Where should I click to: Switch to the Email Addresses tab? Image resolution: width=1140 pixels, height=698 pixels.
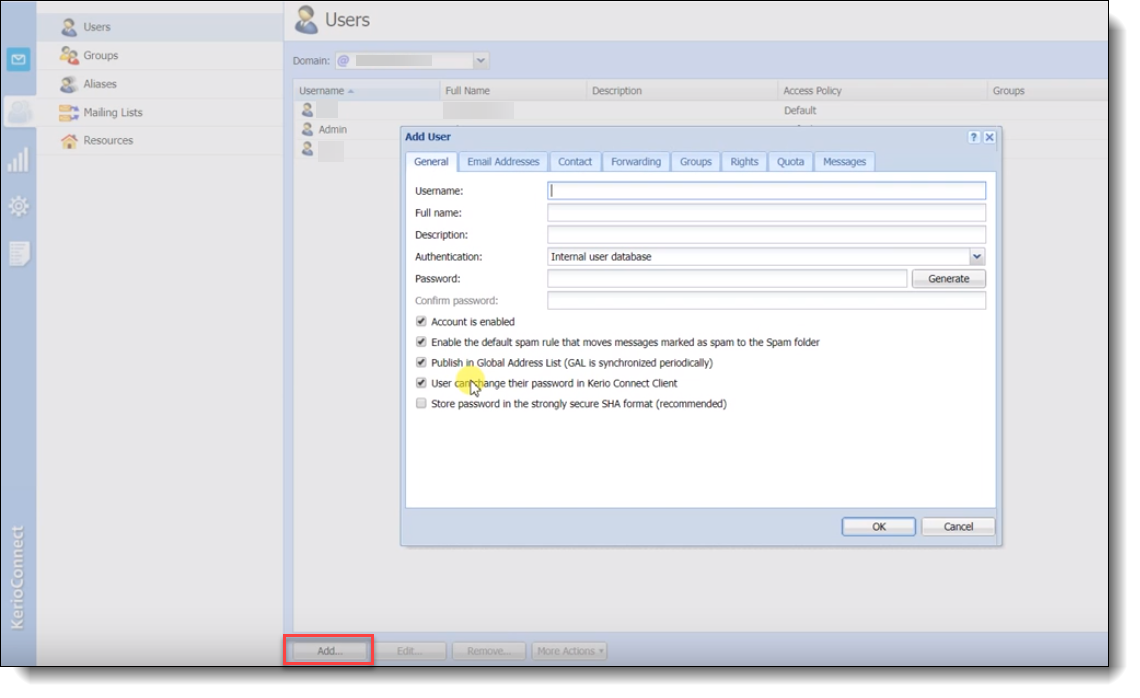(x=503, y=162)
